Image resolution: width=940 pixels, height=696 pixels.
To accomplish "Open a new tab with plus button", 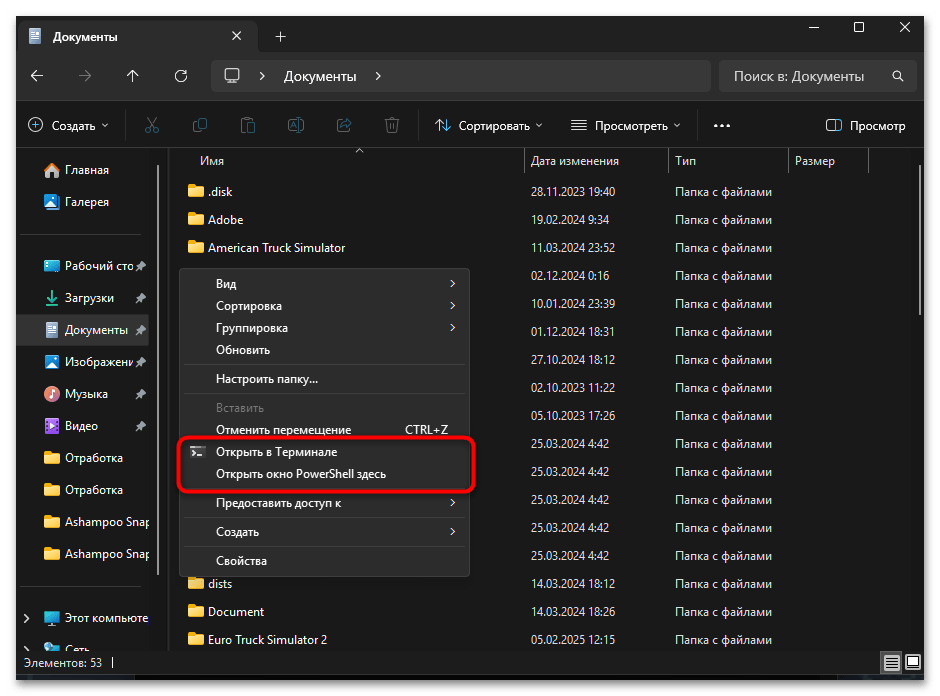I will 280,37.
